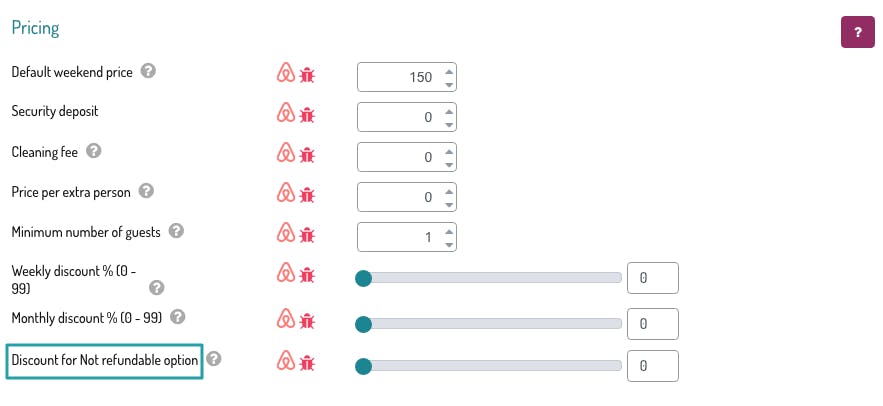Decrease Security deposit using down arrow
The height and width of the screenshot is (406, 883).
pos(449,124)
